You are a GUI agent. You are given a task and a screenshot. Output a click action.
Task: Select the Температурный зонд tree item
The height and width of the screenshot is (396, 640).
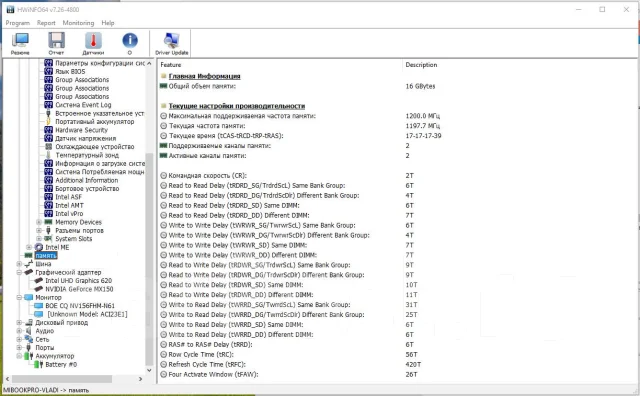coord(87,155)
